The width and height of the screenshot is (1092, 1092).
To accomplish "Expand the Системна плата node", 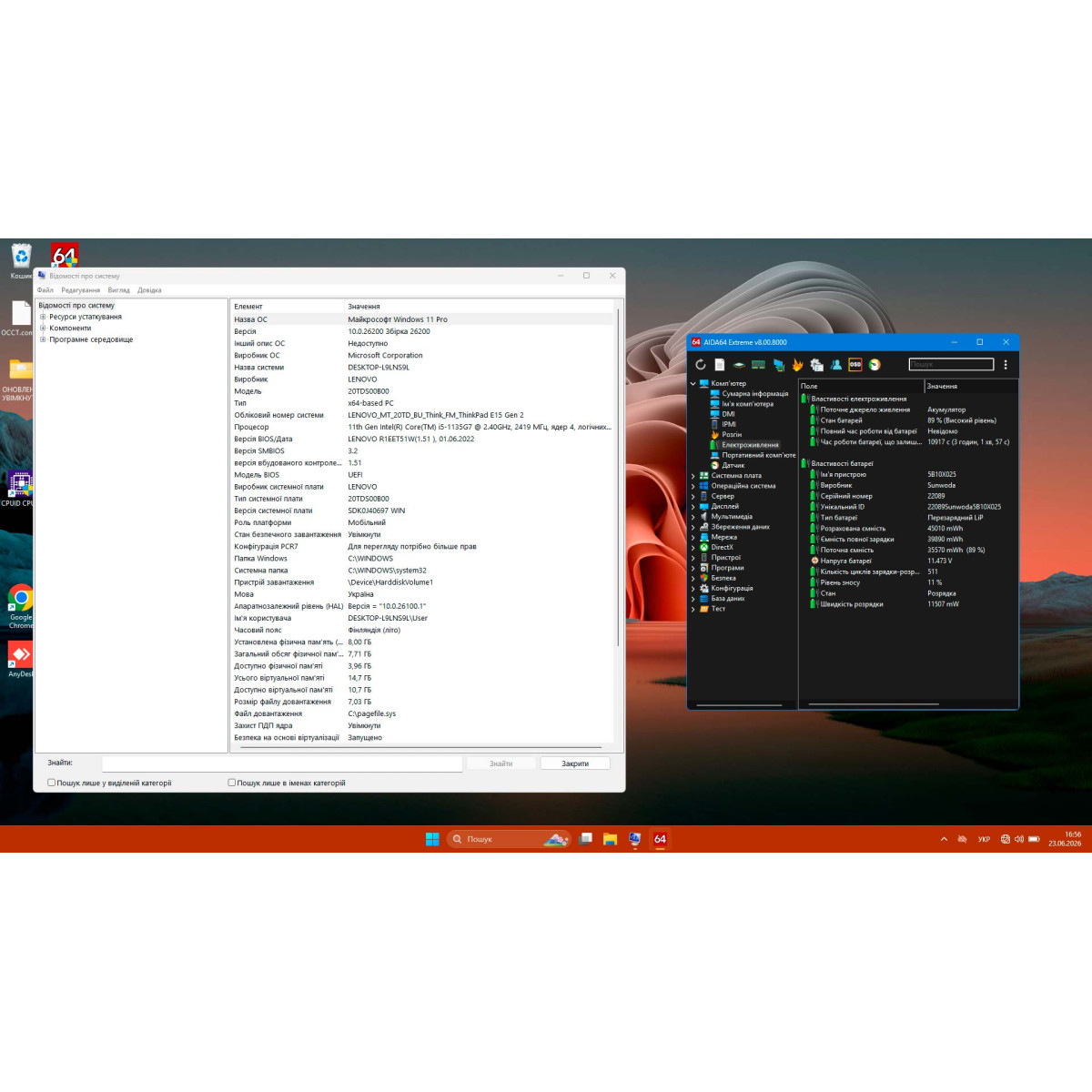I will 693,476.
